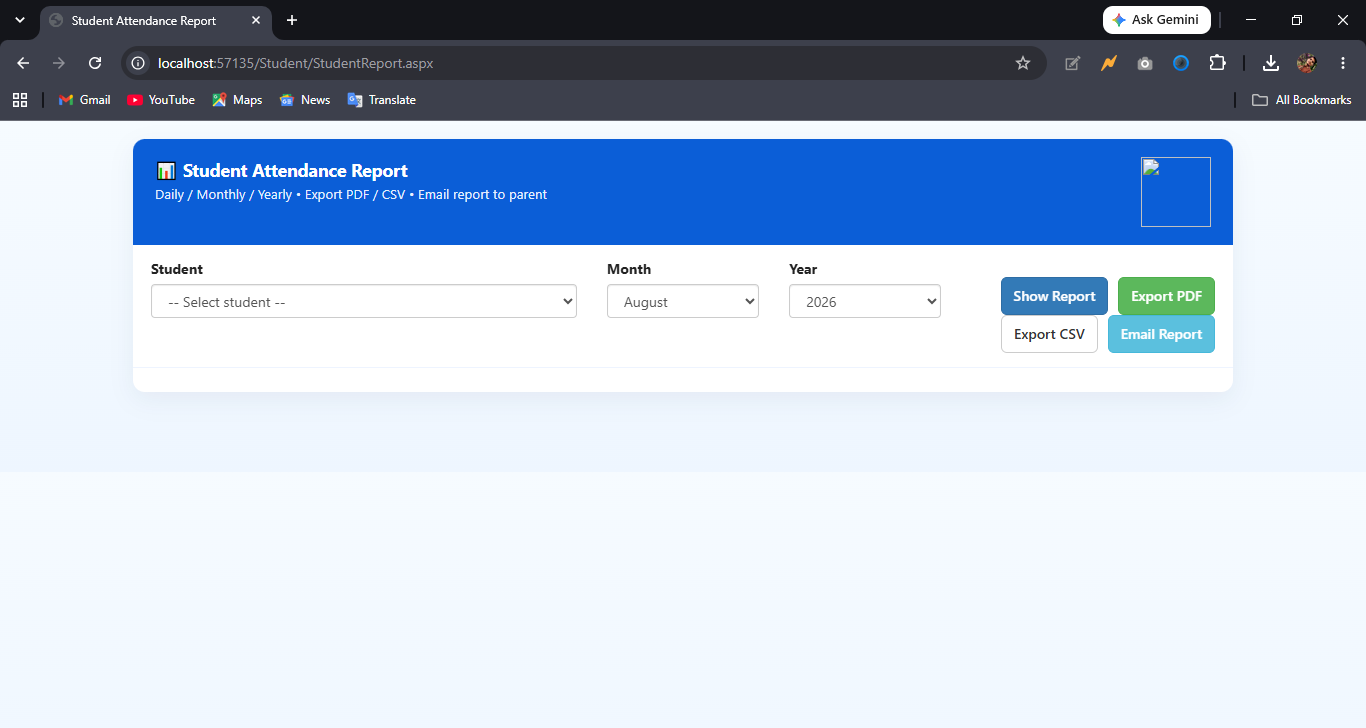Select the Student Attendance Report tab
This screenshot has height=728, width=1366.
click(155, 20)
